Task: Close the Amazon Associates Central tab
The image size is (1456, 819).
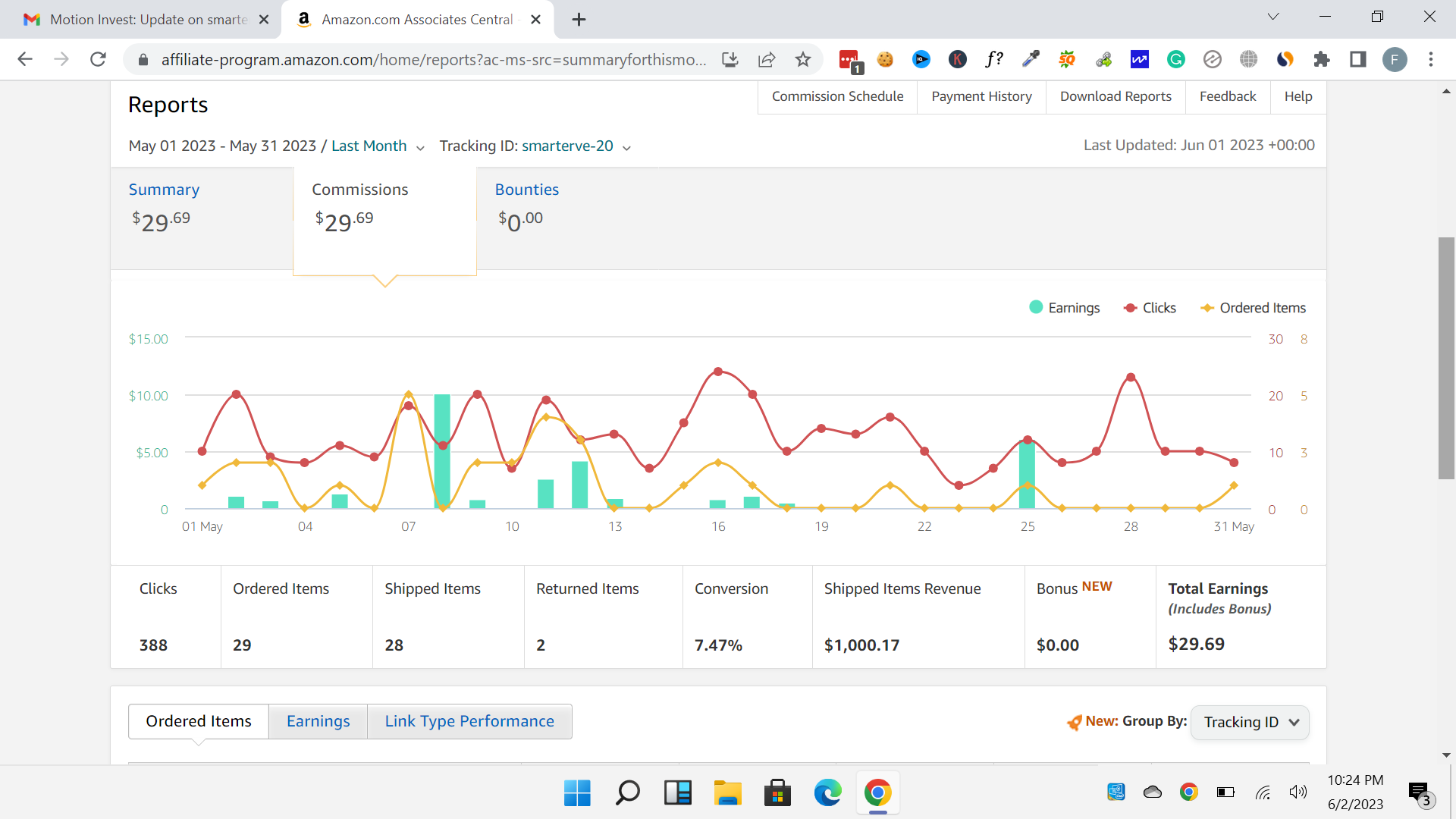Action: point(536,20)
